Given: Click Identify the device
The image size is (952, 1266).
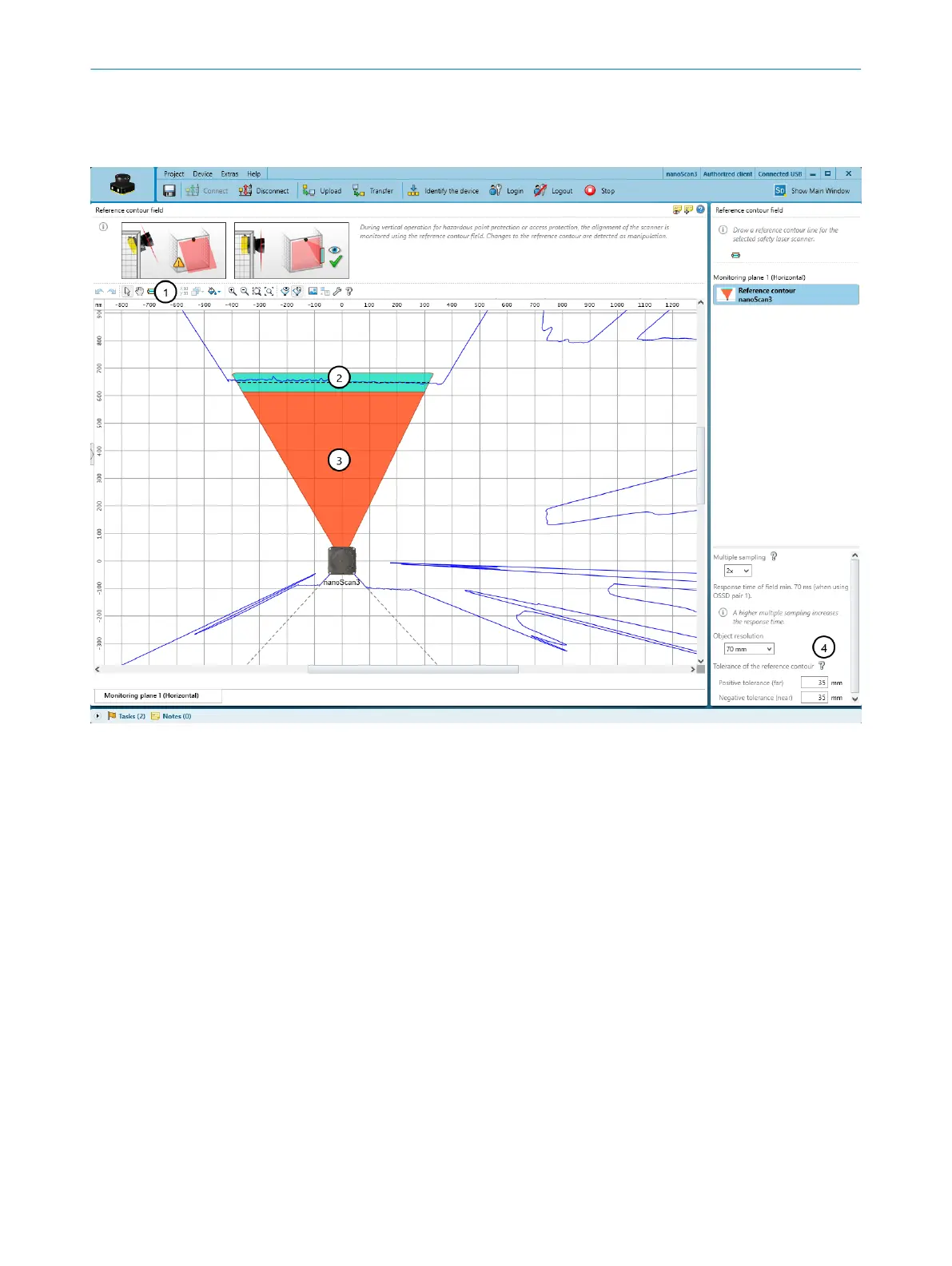Looking at the screenshot, I should (x=444, y=191).
